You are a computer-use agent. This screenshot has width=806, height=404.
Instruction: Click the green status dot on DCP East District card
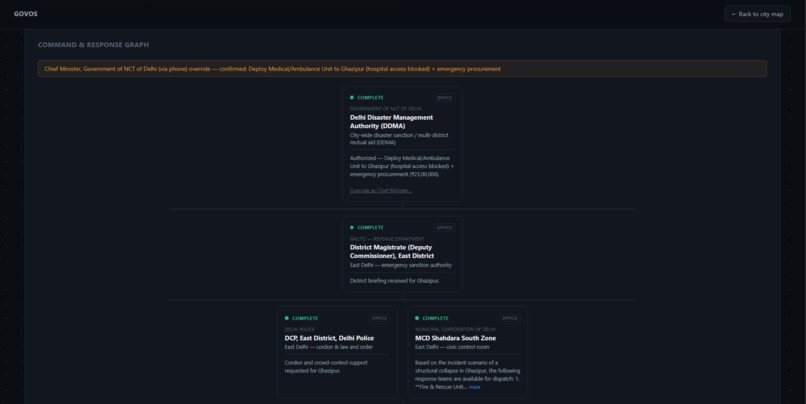click(286, 318)
